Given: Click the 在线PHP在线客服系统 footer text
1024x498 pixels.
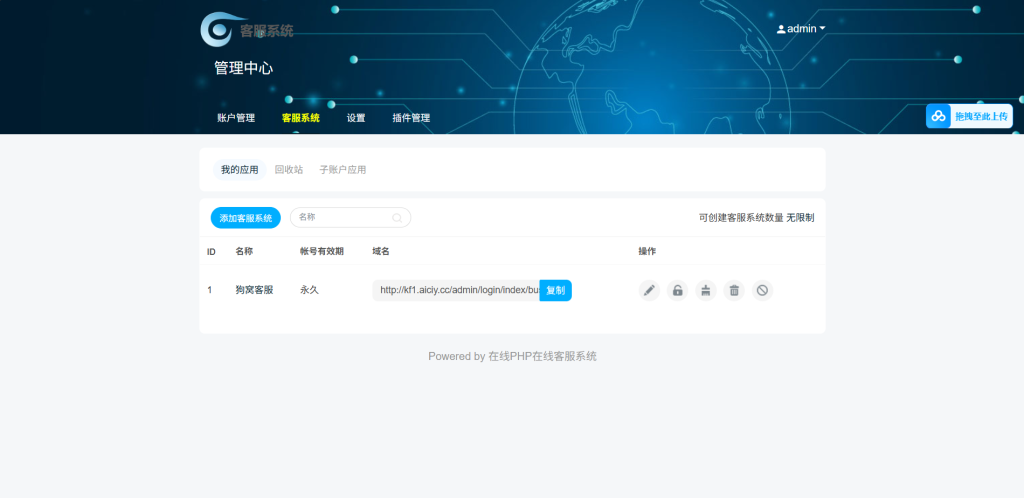Looking at the screenshot, I should [x=542, y=356].
